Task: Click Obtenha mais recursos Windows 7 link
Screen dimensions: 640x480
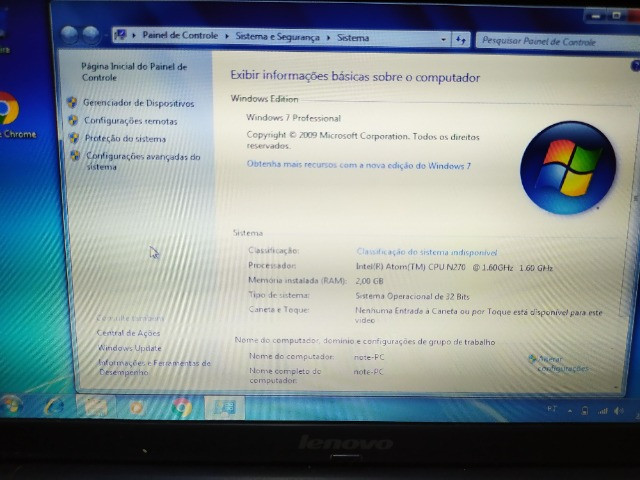Action: (359, 165)
